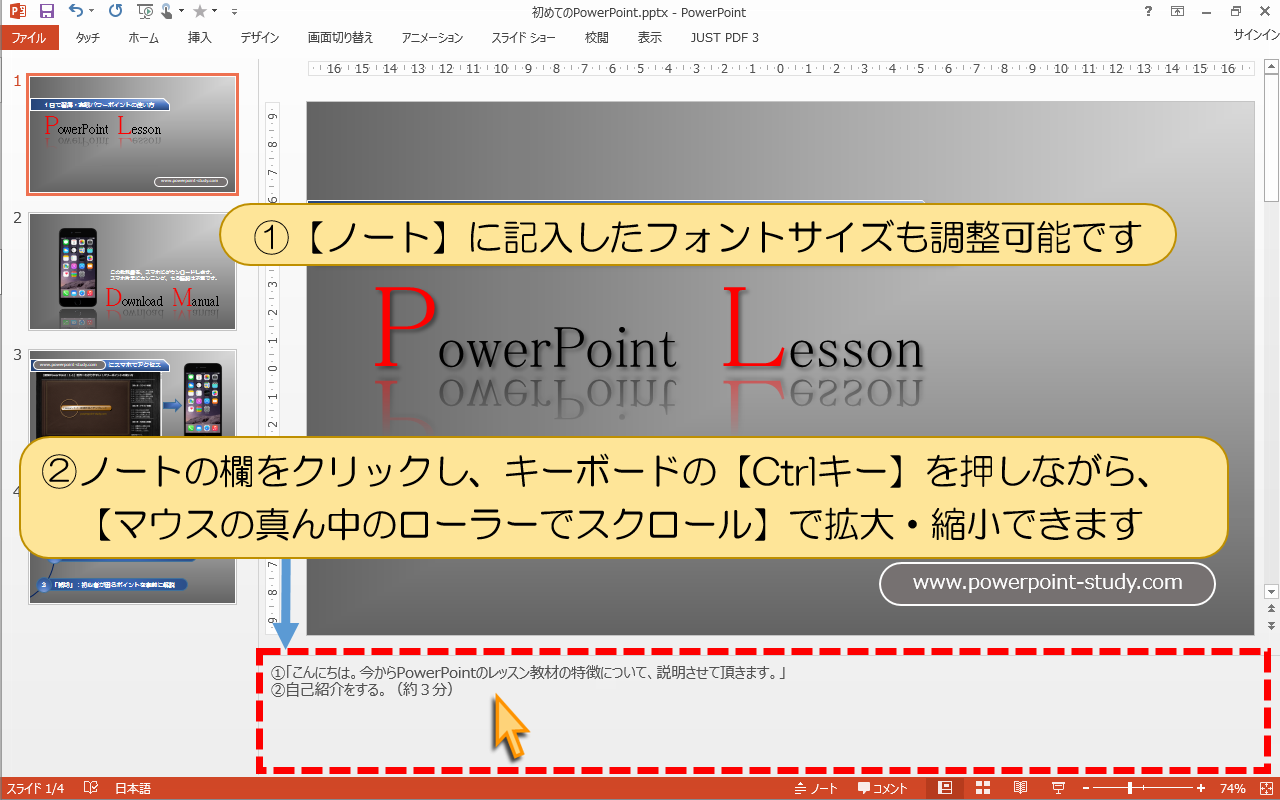This screenshot has width=1280, height=800.
Task: Click the PowerPoint application icon
Action: coord(16,12)
